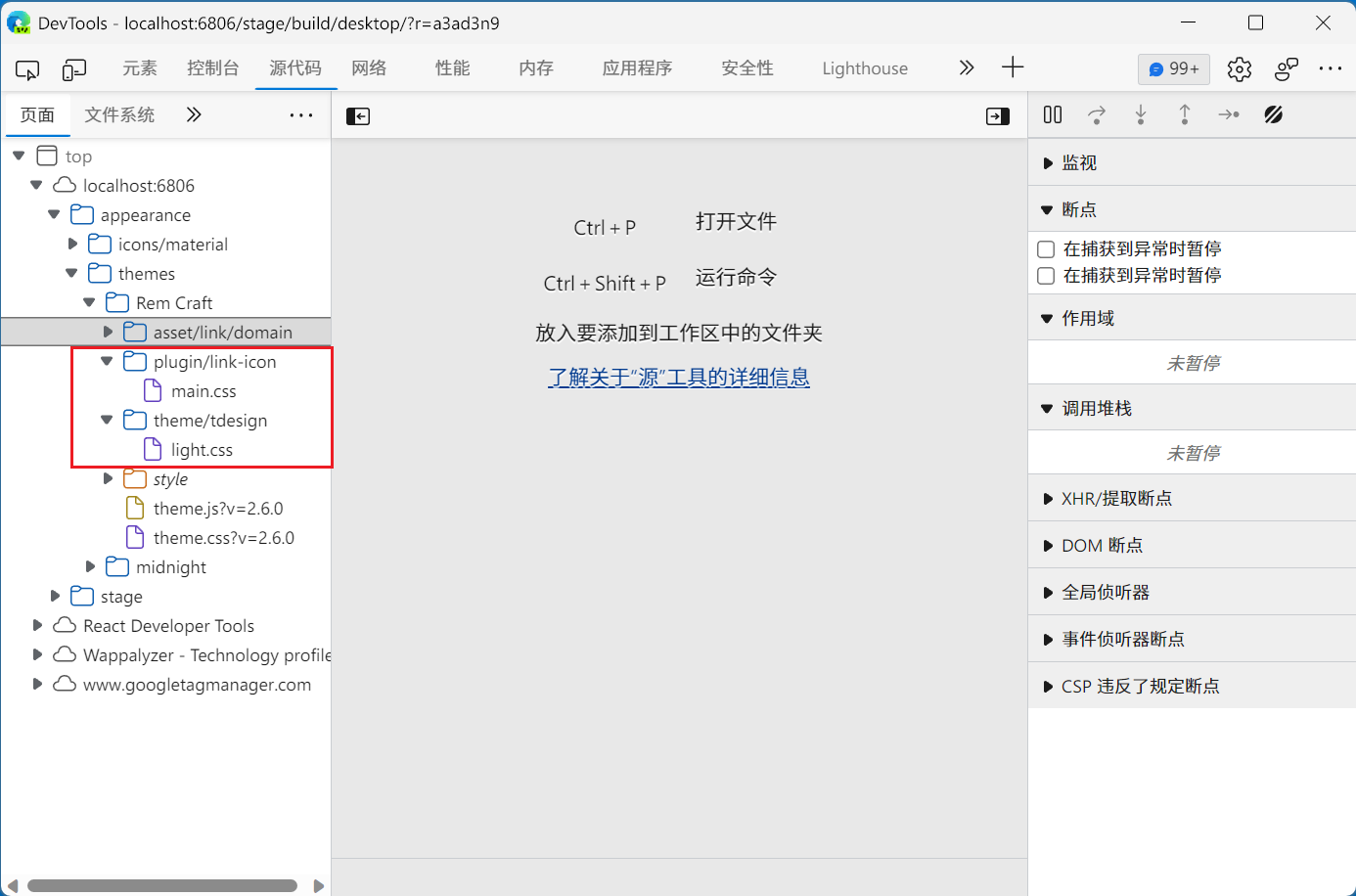Toggle device emulation mode icon

[x=73, y=68]
